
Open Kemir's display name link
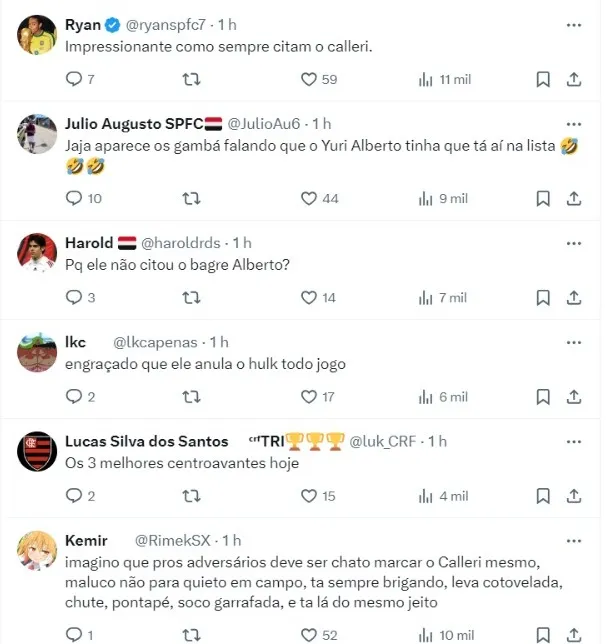[x=86, y=540]
